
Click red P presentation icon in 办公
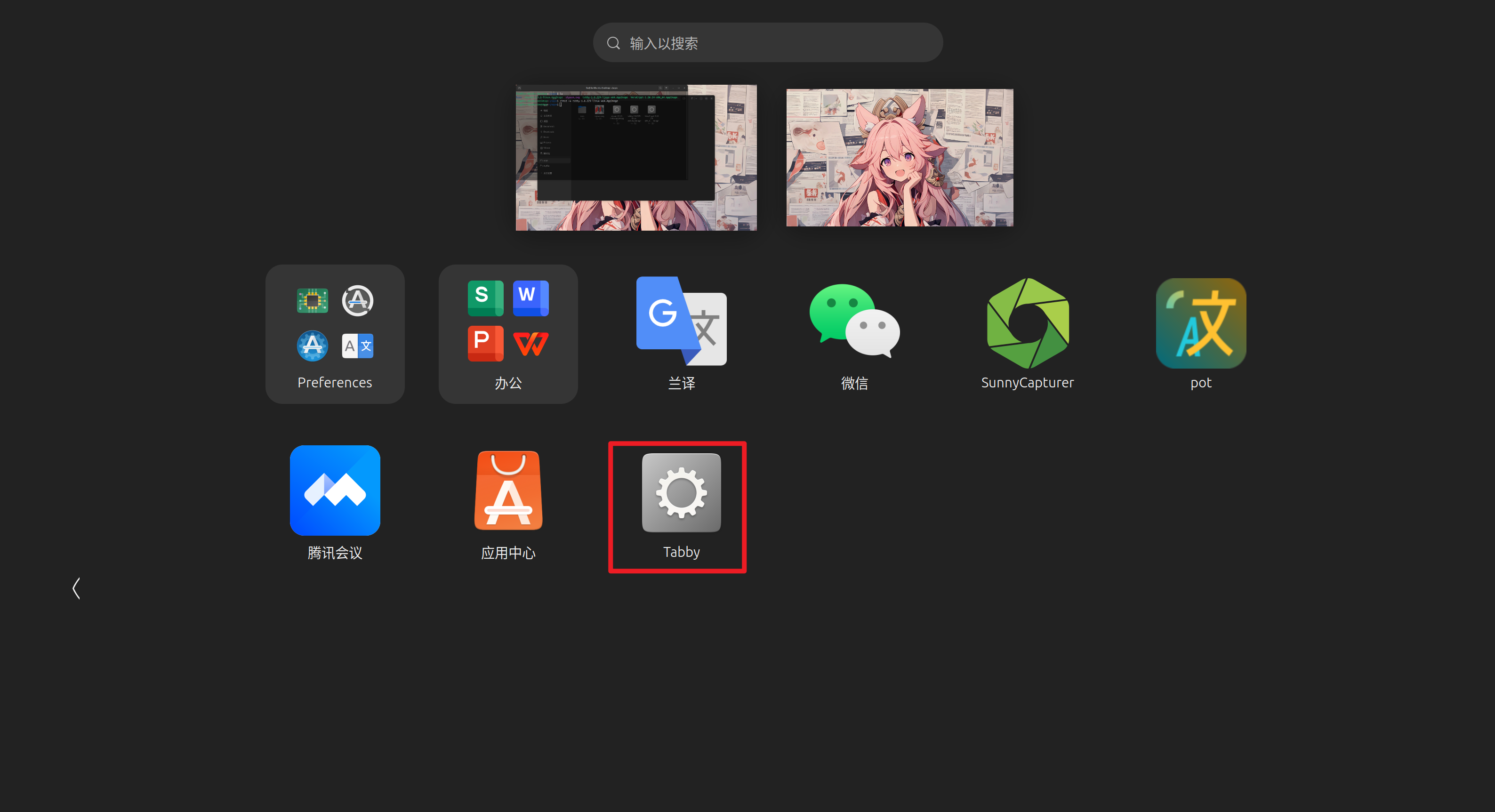485,344
